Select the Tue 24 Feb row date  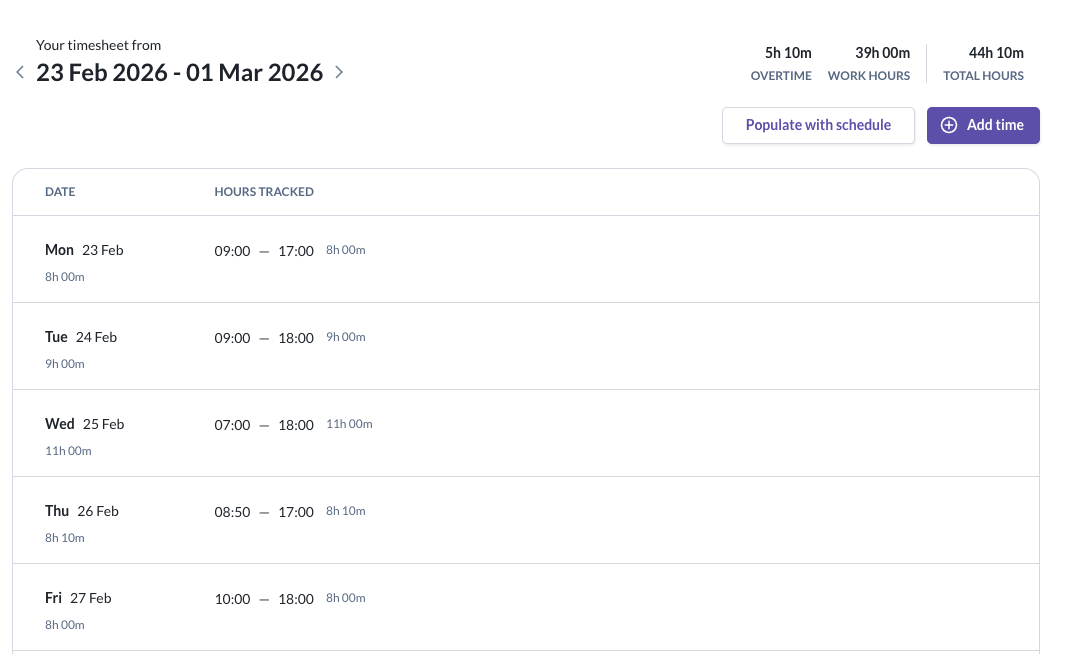[81, 338]
